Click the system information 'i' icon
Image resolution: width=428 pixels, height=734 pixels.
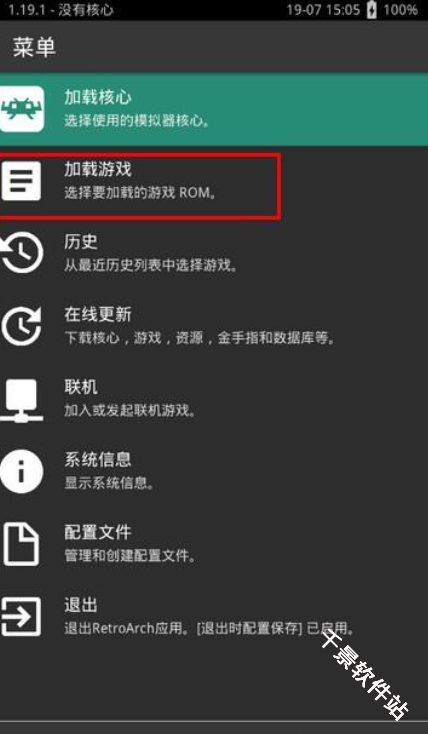click(22, 471)
